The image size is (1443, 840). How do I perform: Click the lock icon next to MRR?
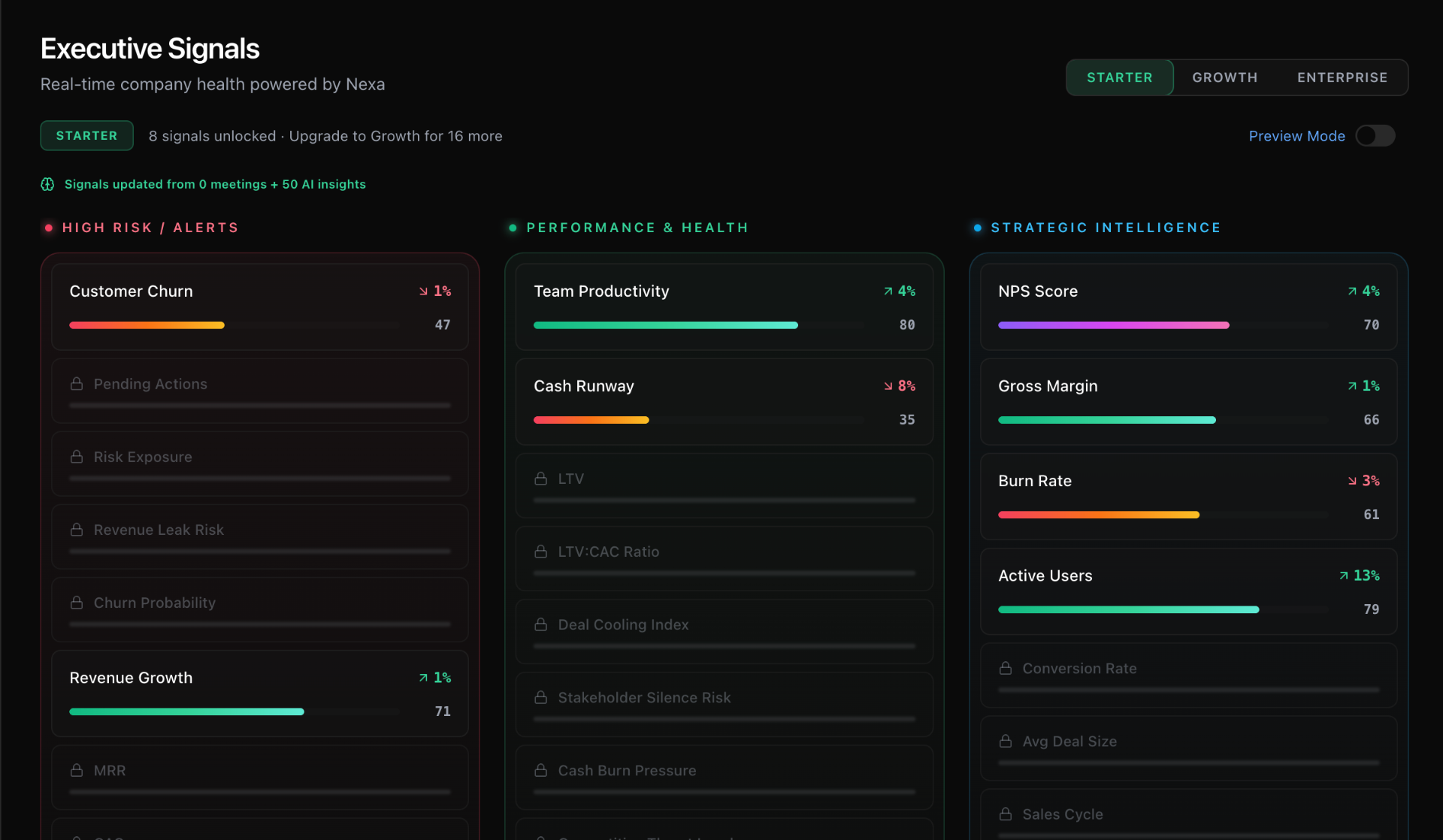[77, 770]
